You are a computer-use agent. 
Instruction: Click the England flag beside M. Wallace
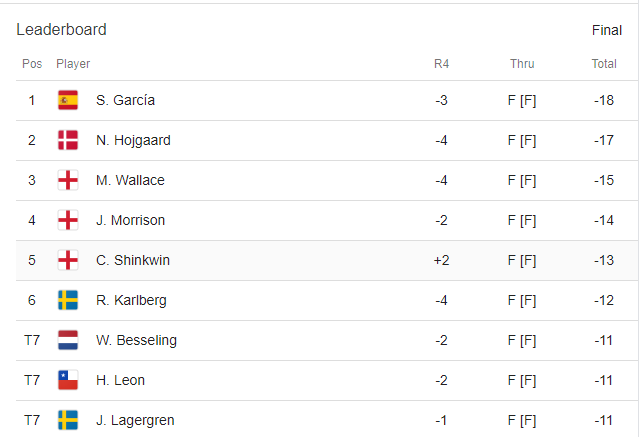(x=68, y=180)
